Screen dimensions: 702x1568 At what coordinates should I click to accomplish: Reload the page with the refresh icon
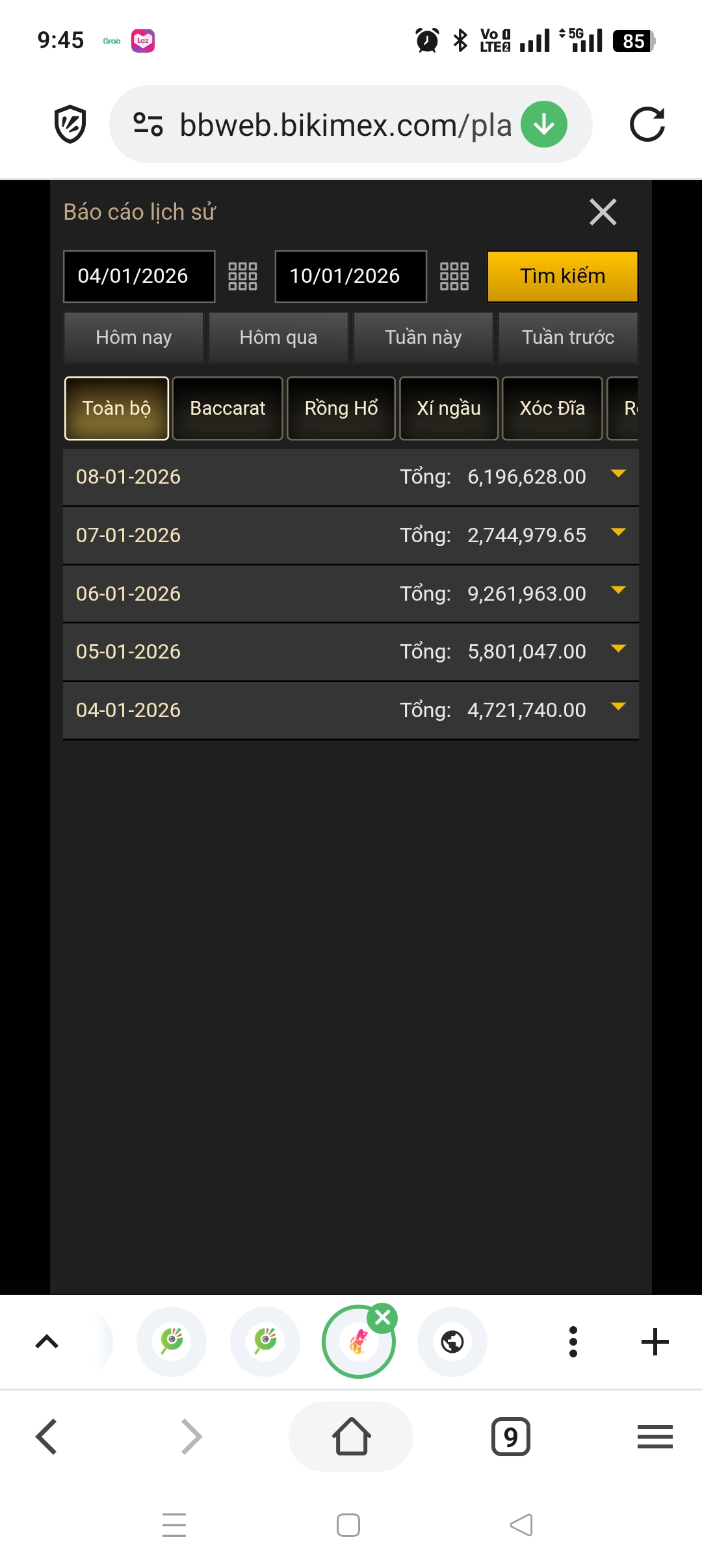click(x=647, y=124)
